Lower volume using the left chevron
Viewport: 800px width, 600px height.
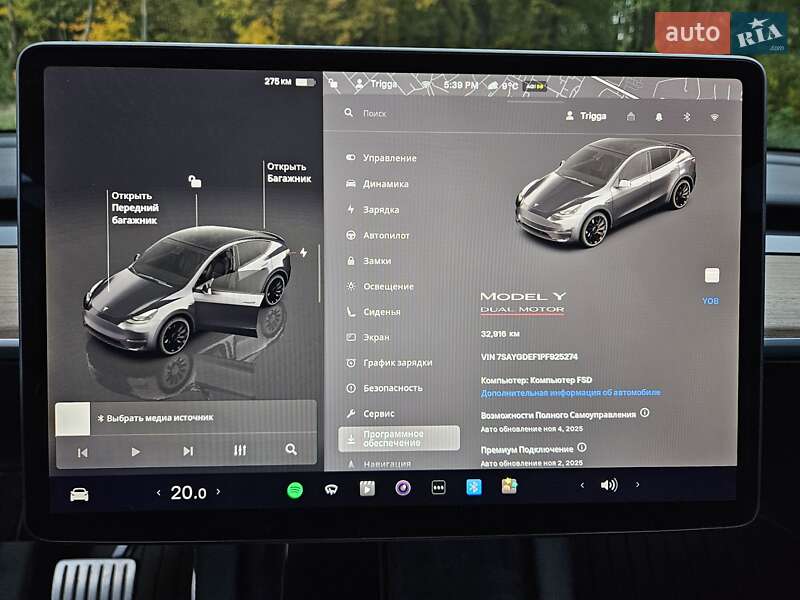click(x=582, y=485)
